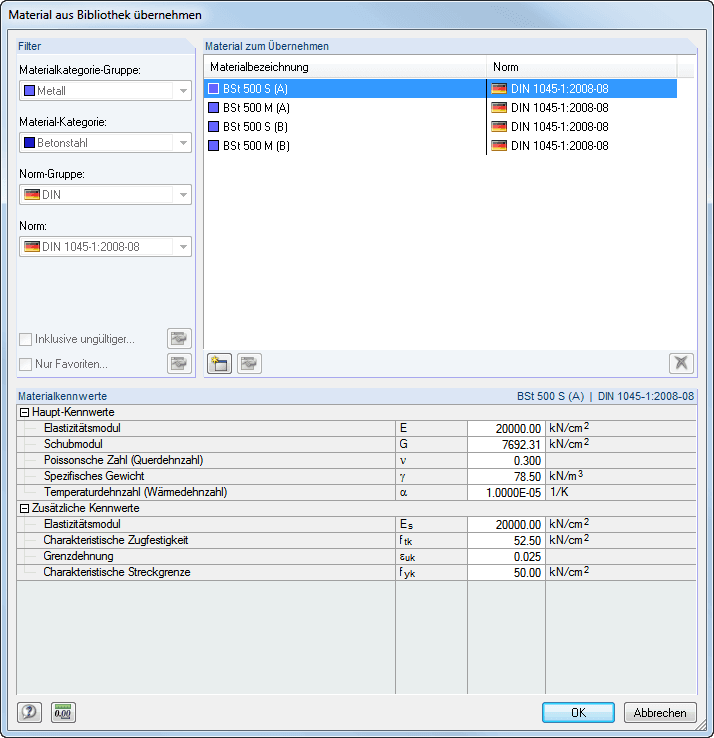Confirm with the OK button

coord(578,713)
